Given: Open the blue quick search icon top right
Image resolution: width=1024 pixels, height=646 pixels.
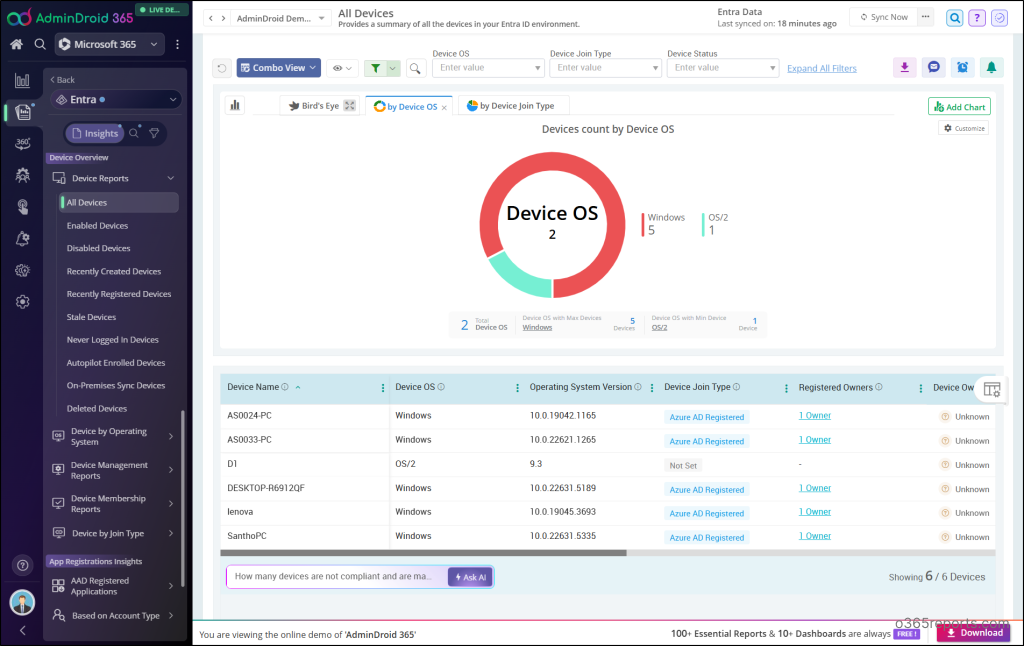Looking at the screenshot, I should point(955,18).
